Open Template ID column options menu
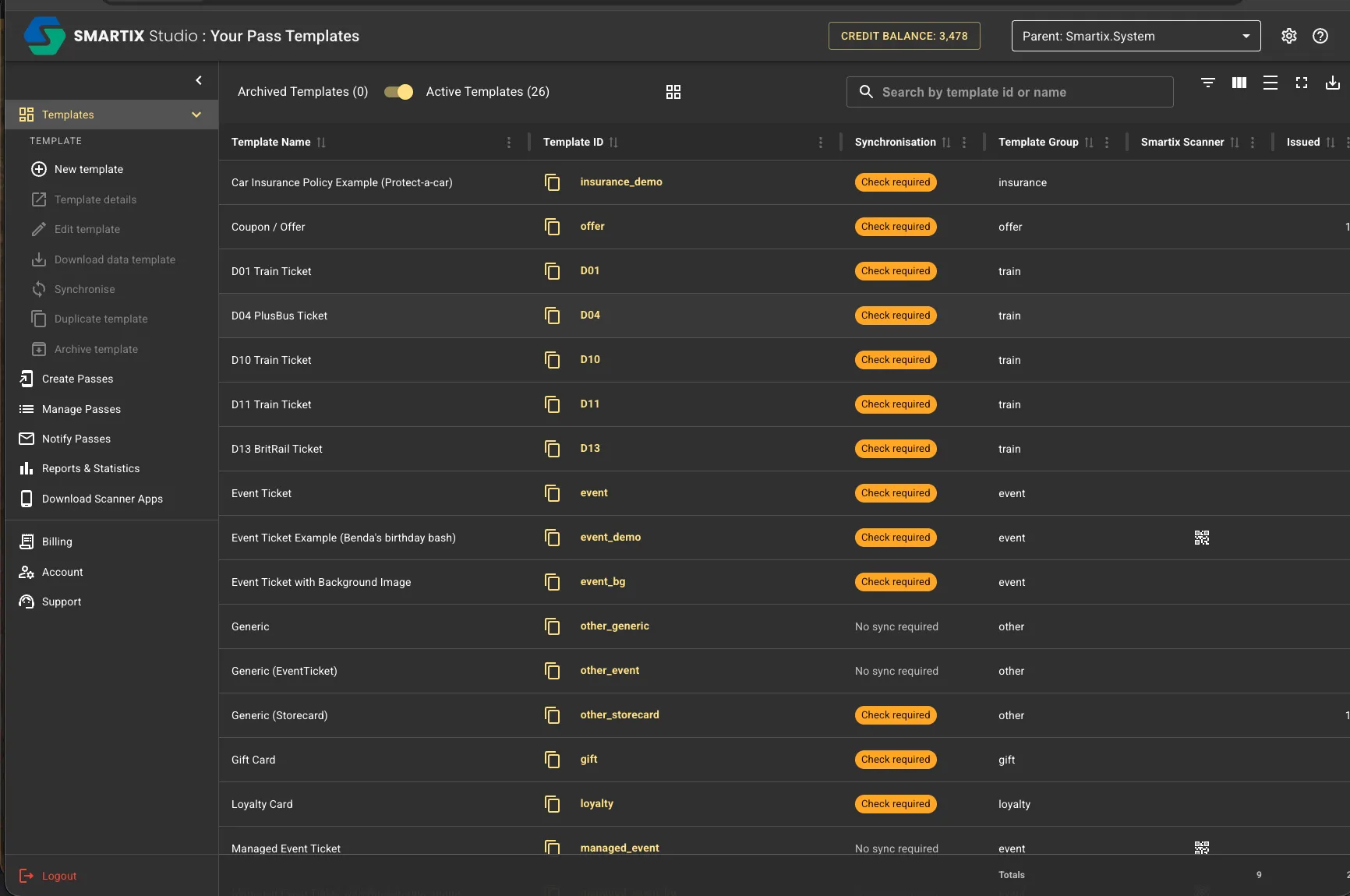This screenshot has width=1350, height=896. [x=821, y=142]
